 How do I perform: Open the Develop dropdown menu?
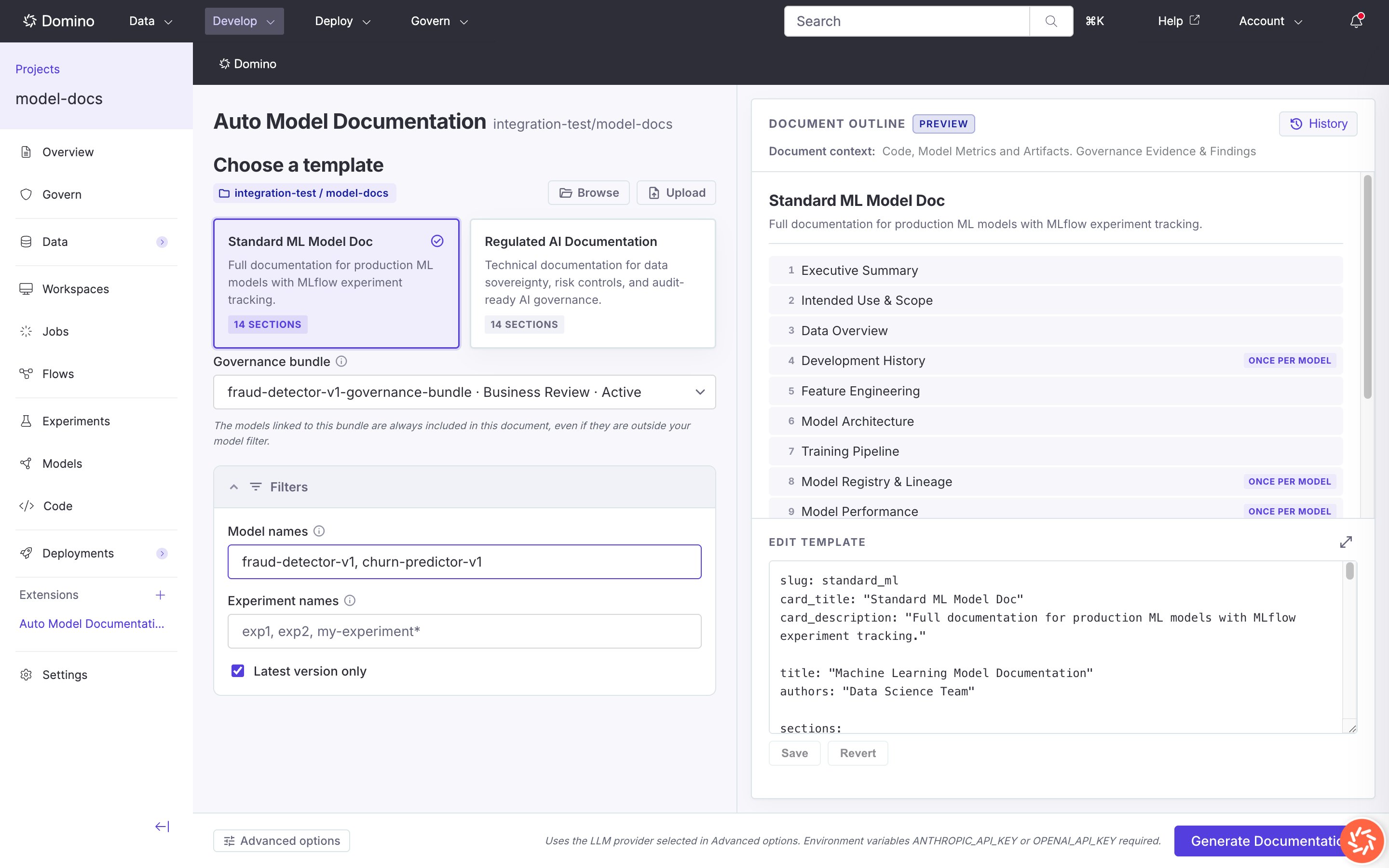tap(244, 21)
